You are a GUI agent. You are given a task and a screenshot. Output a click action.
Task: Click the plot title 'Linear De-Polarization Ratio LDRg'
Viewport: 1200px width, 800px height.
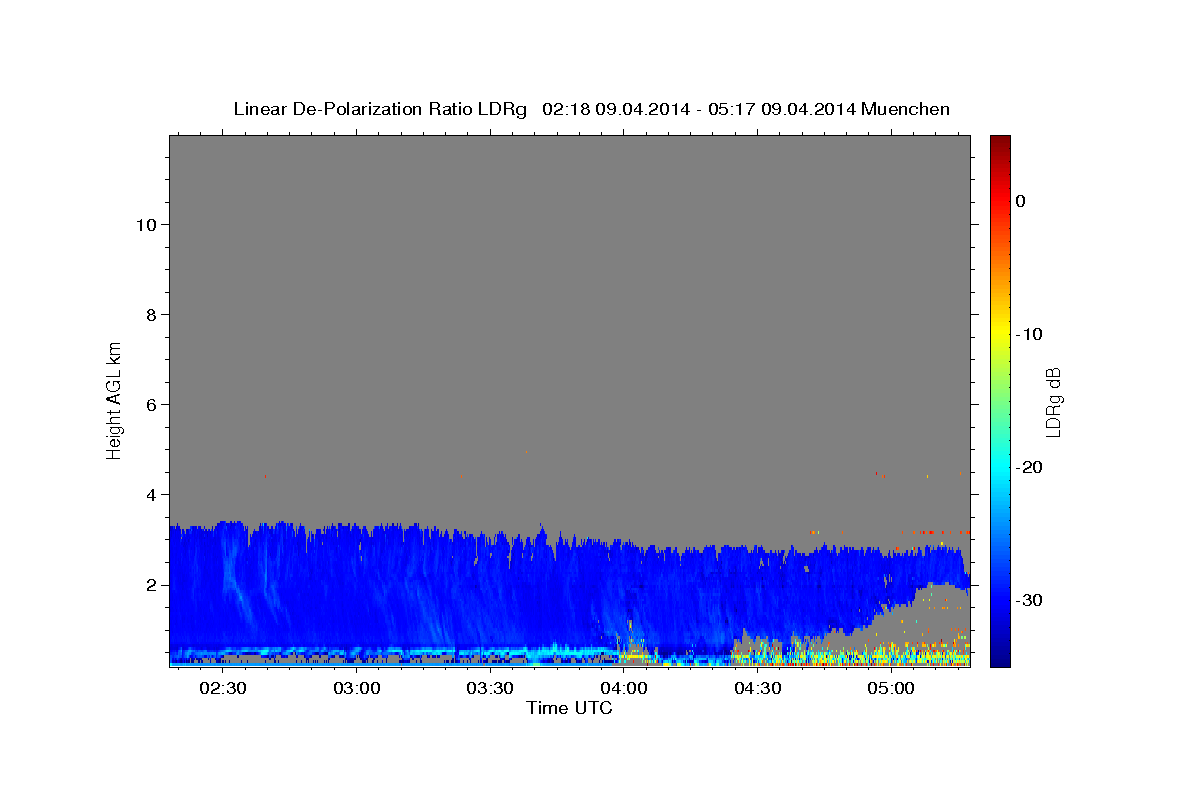[379, 109]
